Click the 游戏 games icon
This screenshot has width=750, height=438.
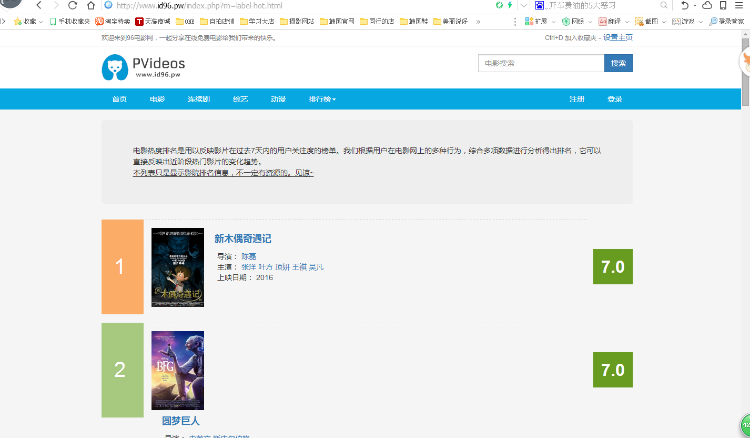click(676, 22)
